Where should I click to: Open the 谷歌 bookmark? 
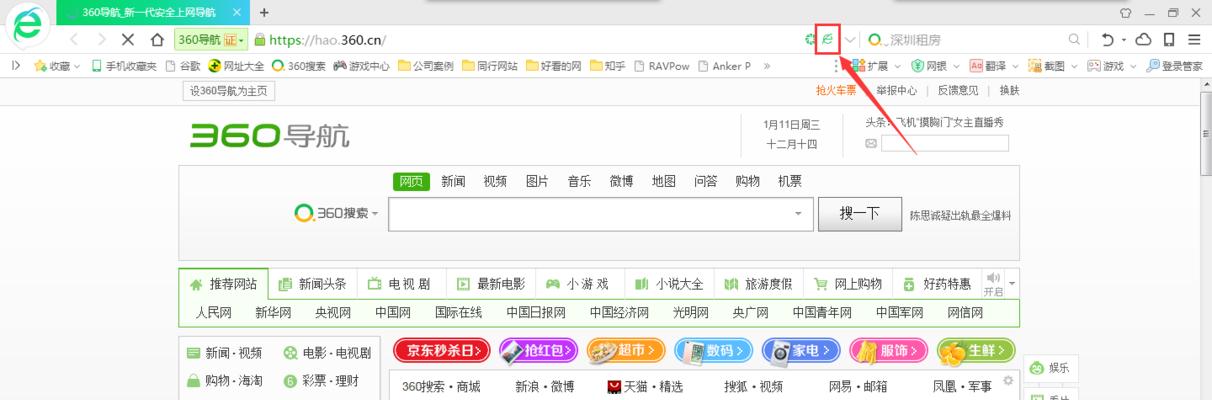(184, 66)
